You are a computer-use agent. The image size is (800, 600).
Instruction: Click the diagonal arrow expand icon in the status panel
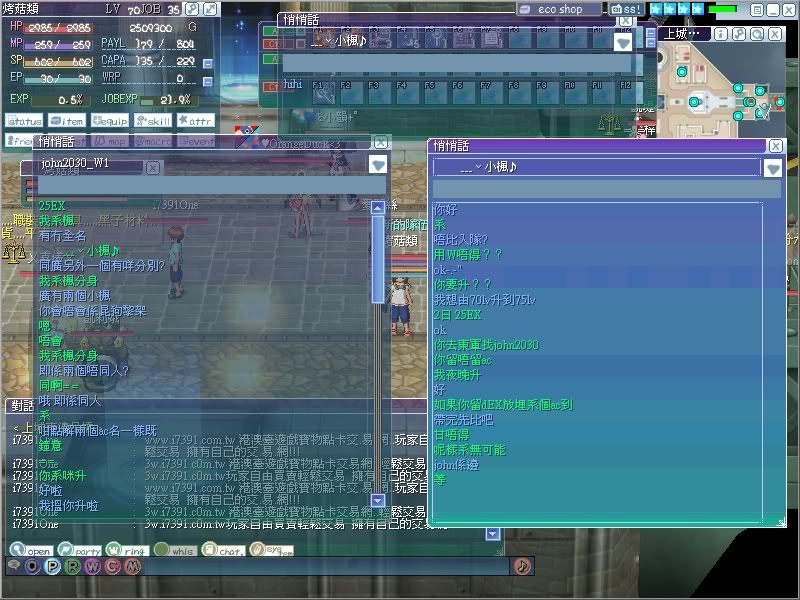[210, 9]
